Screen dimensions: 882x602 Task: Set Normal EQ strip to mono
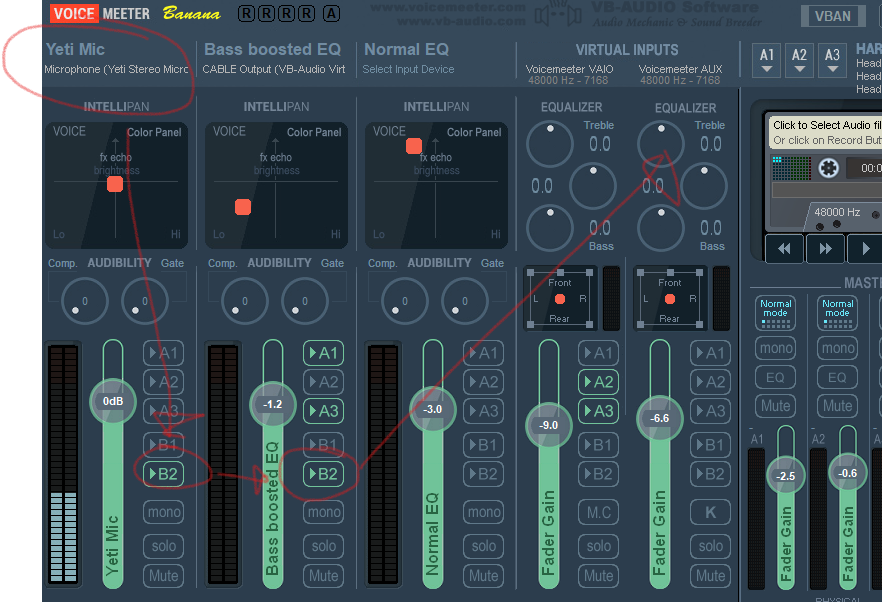483,512
